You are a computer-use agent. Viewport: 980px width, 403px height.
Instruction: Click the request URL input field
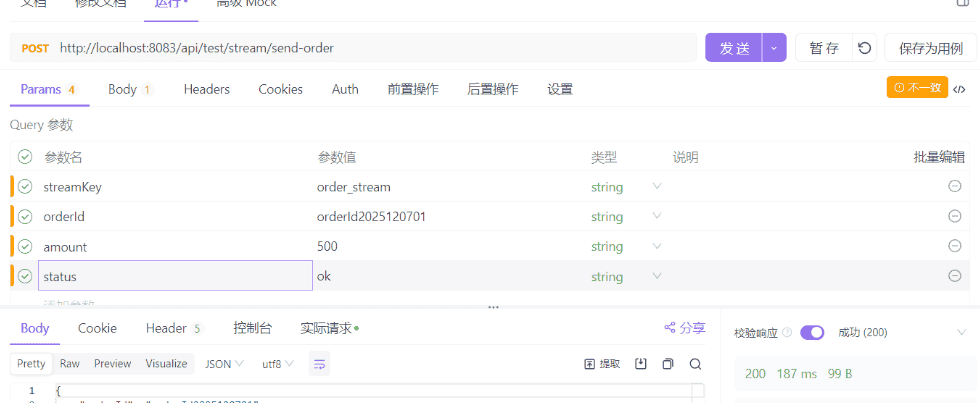pyautogui.click(x=353, y=48)
